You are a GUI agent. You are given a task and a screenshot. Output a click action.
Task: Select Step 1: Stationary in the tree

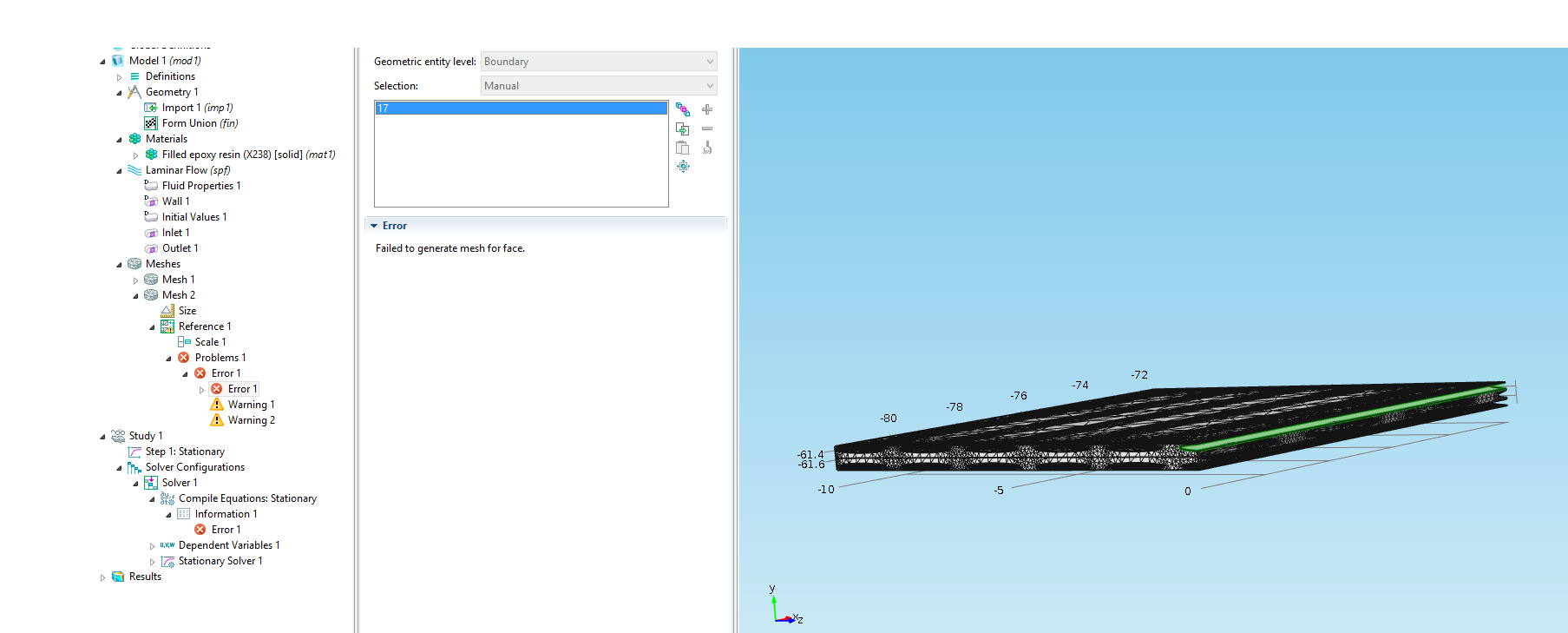coord(185,452)
